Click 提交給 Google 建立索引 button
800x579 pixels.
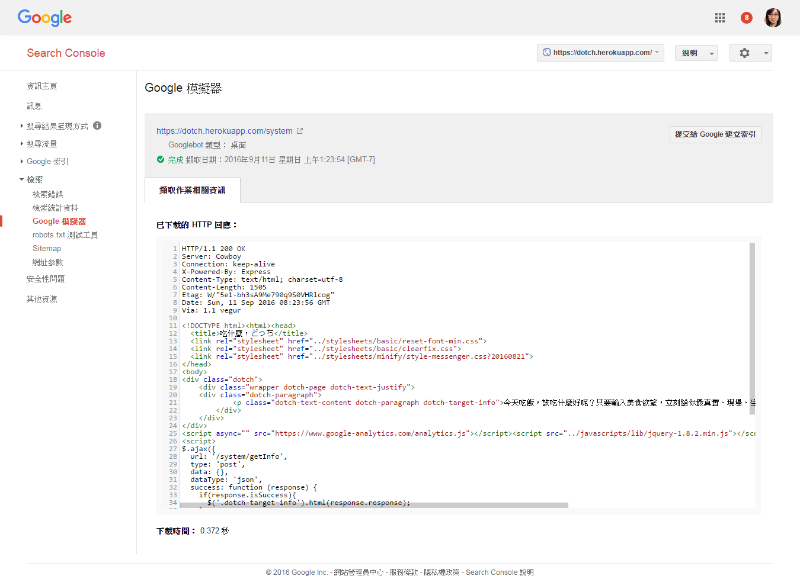[x=715, y=135]
